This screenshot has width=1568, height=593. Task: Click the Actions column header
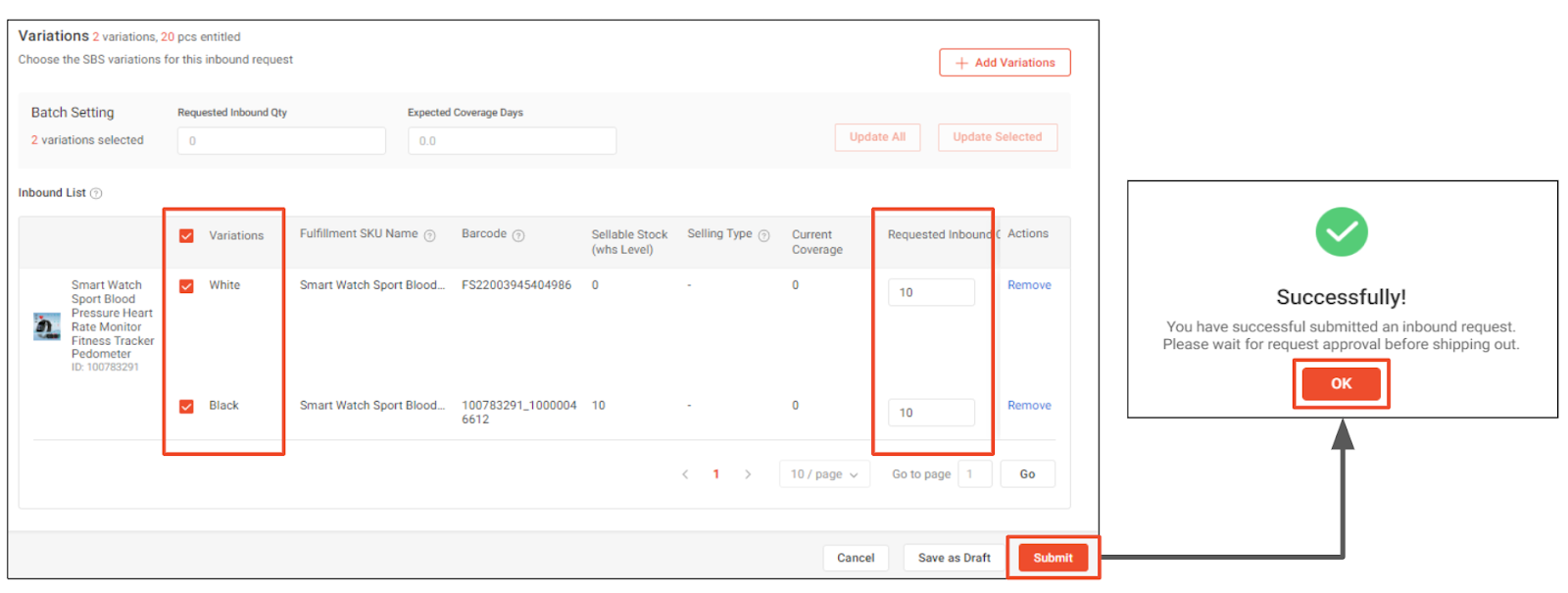click(1028, 234)
